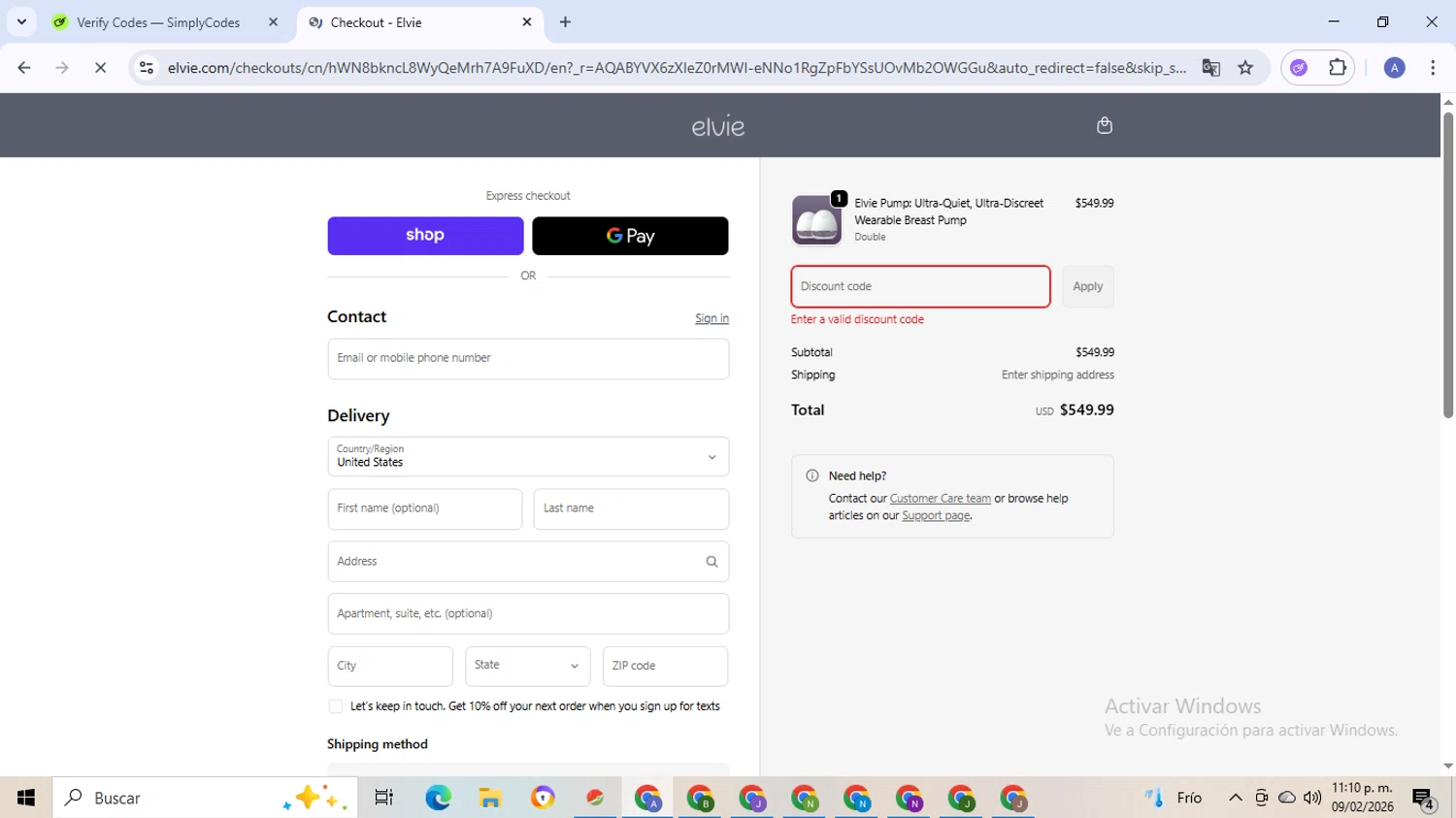Focus the Discount code field
Viewport: 1456px width, 818px height.
[x=920, y=286]
